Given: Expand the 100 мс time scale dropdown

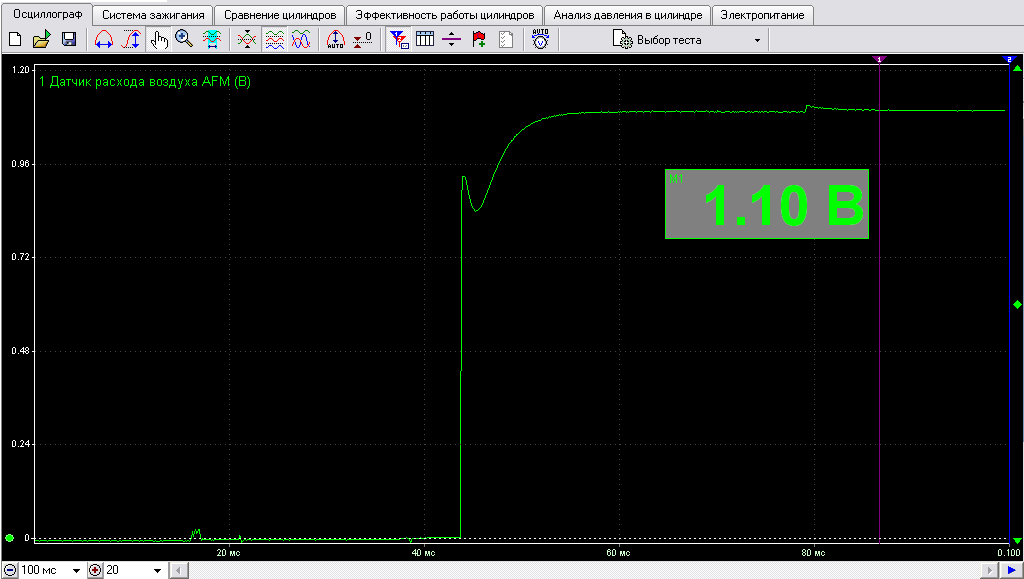Looking at the screenshot, I should point(76,571).
